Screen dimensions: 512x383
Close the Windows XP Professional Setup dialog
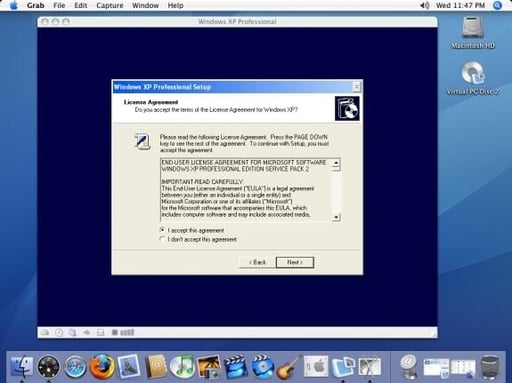[356, 87]
